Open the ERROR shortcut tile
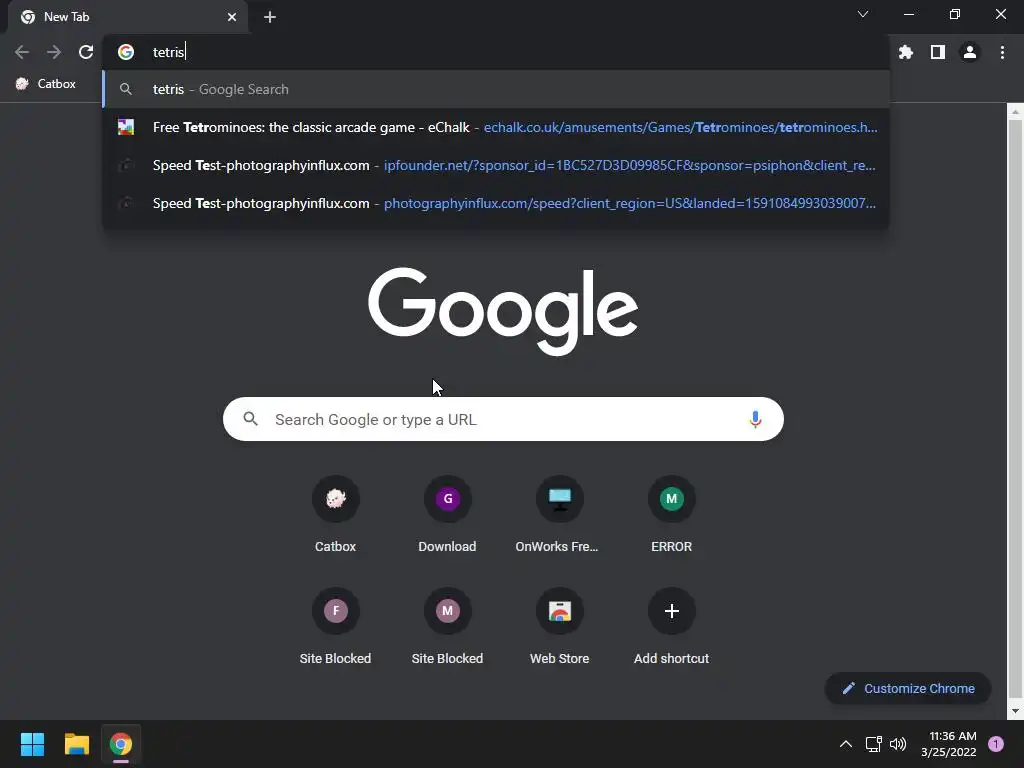The height and width of the screenshot is (768, 1024). click(x=671, y=516)
